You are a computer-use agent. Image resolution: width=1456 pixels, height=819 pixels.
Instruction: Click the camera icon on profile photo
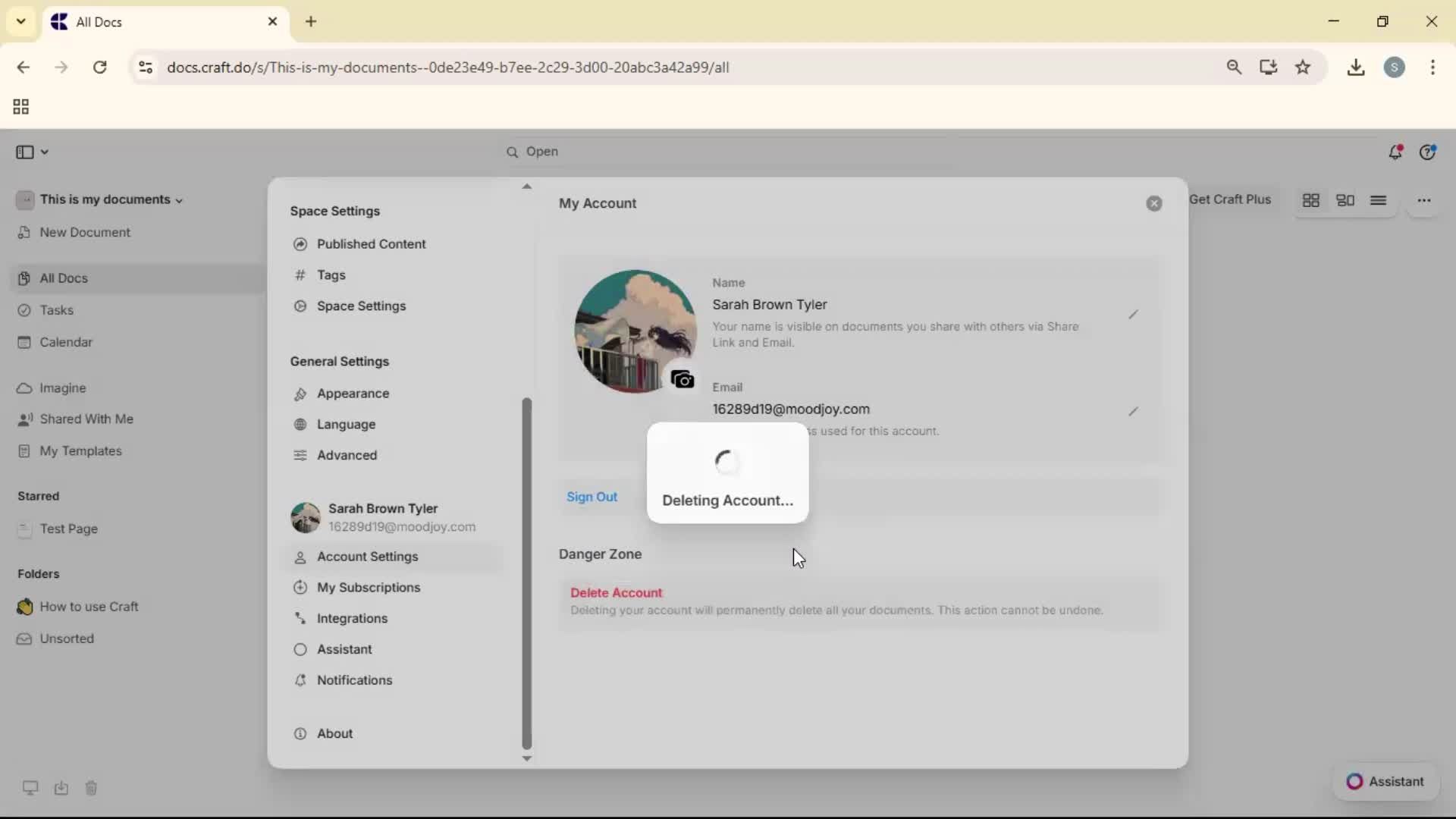[x=682, y=379]
